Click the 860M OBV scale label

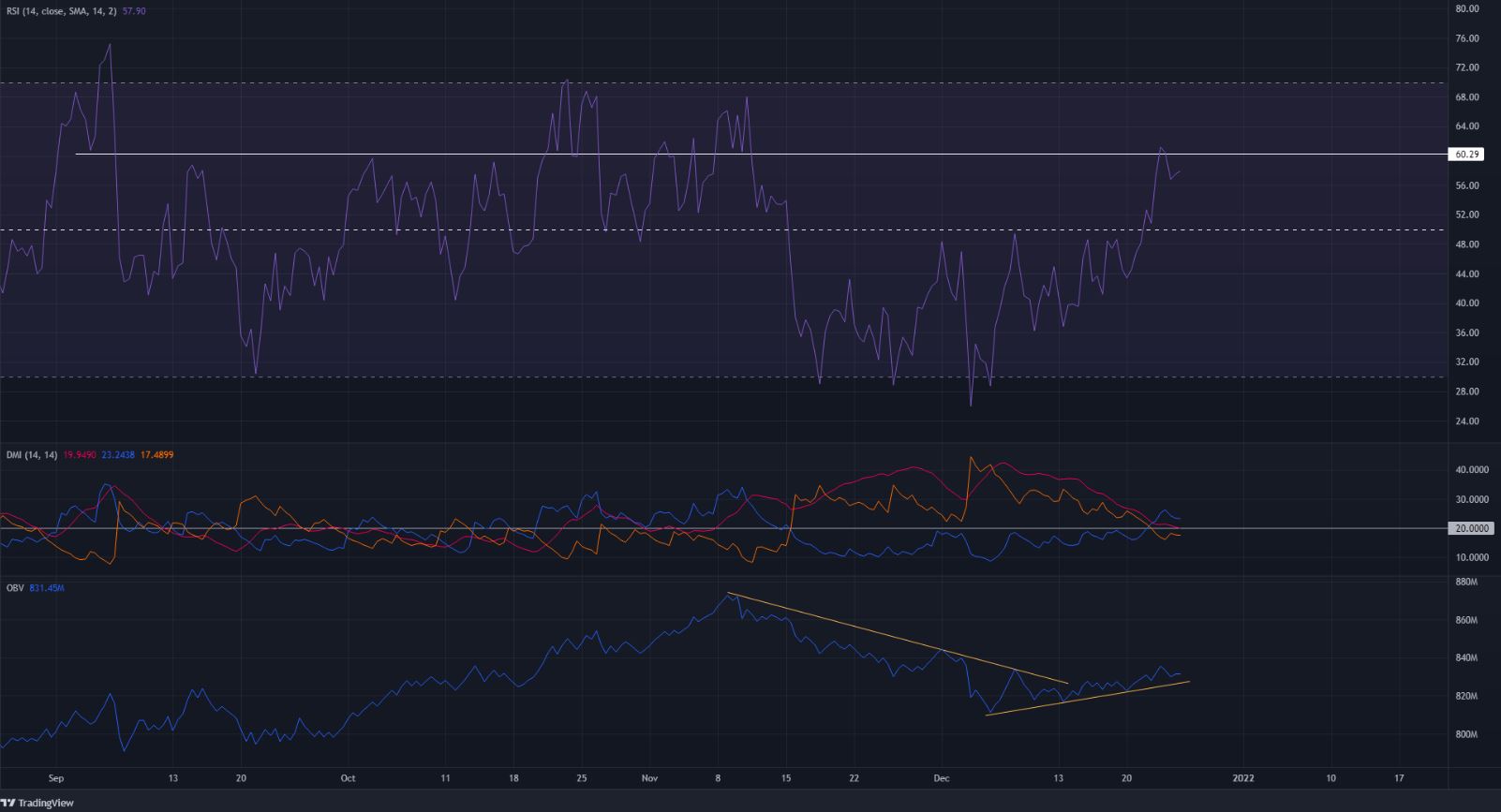[1466, 620]
